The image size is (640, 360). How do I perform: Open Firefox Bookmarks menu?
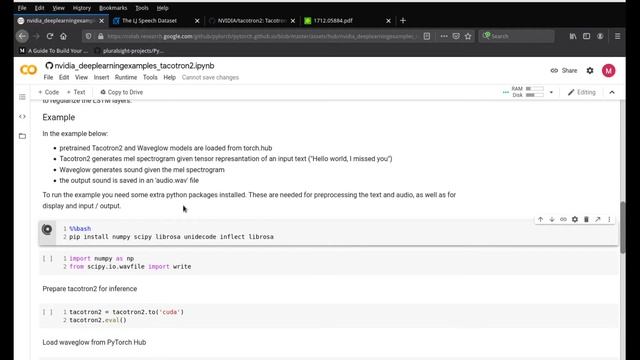click(x=113, y=8)
